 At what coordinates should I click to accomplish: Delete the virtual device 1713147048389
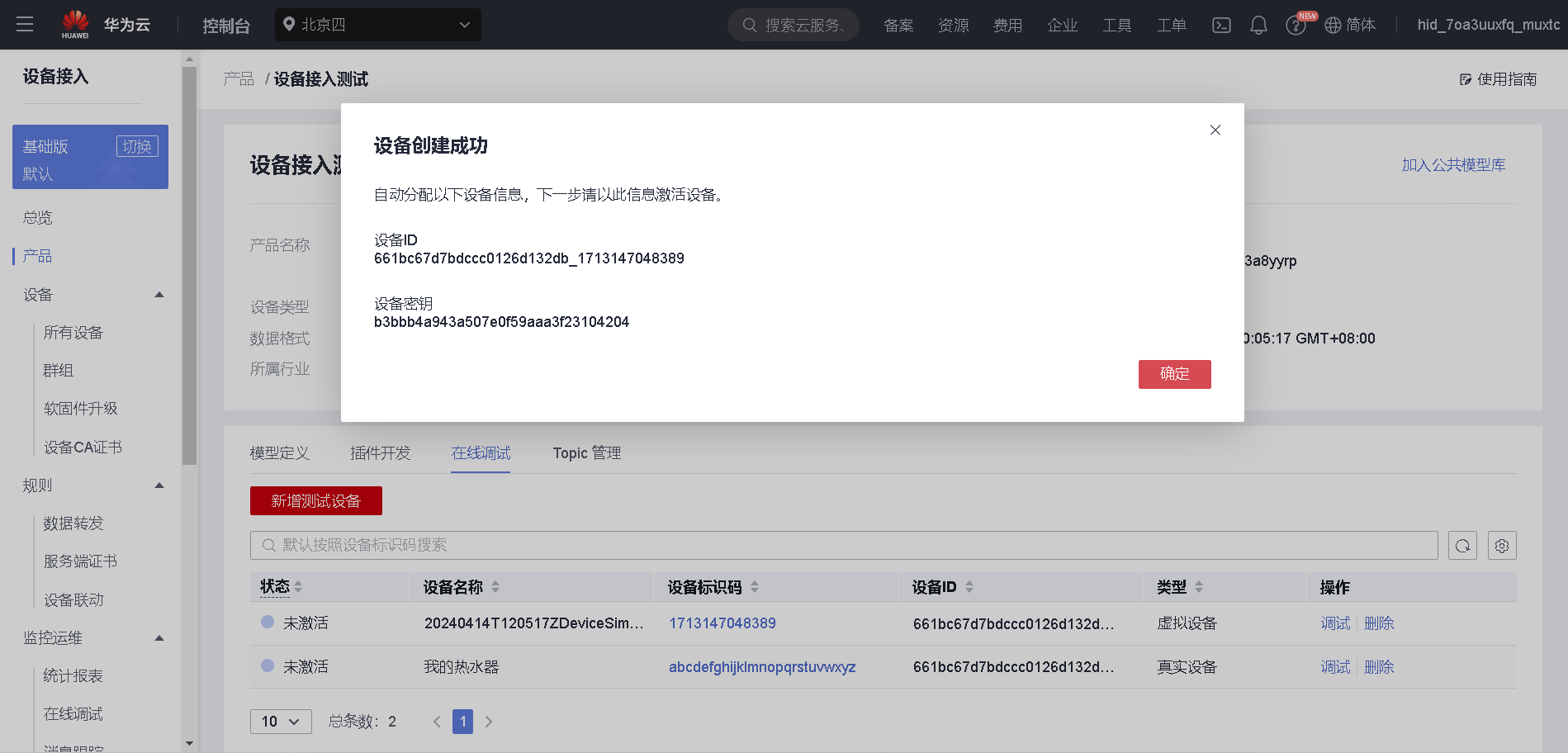(1379, 623)
